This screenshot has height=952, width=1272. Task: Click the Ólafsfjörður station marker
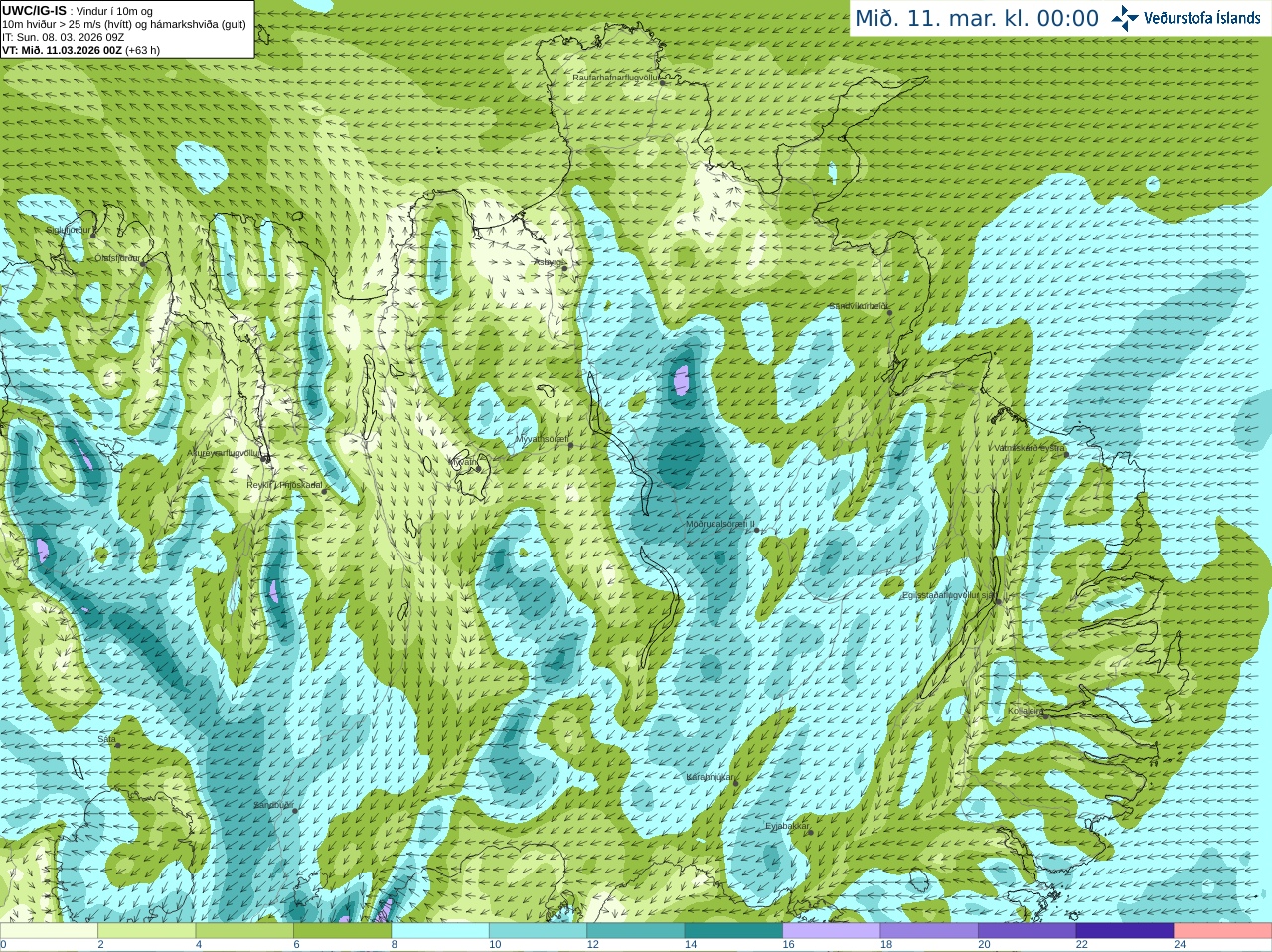(143, 264)
